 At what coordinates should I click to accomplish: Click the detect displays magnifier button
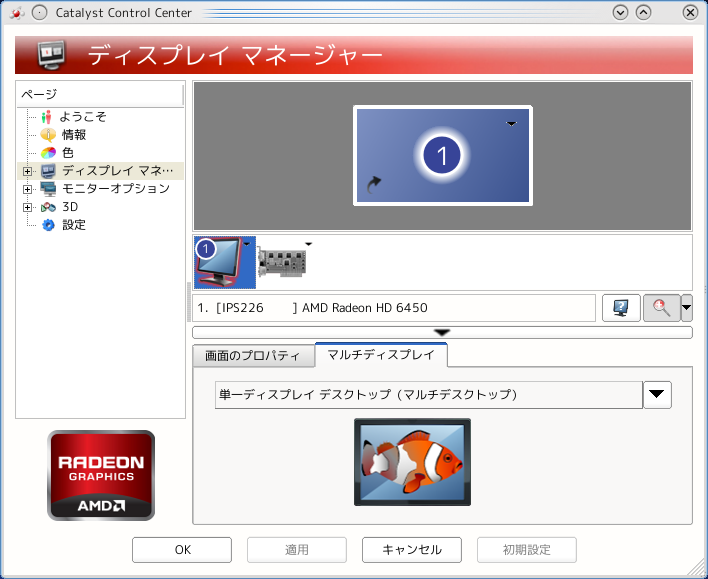tap(660, 308)
